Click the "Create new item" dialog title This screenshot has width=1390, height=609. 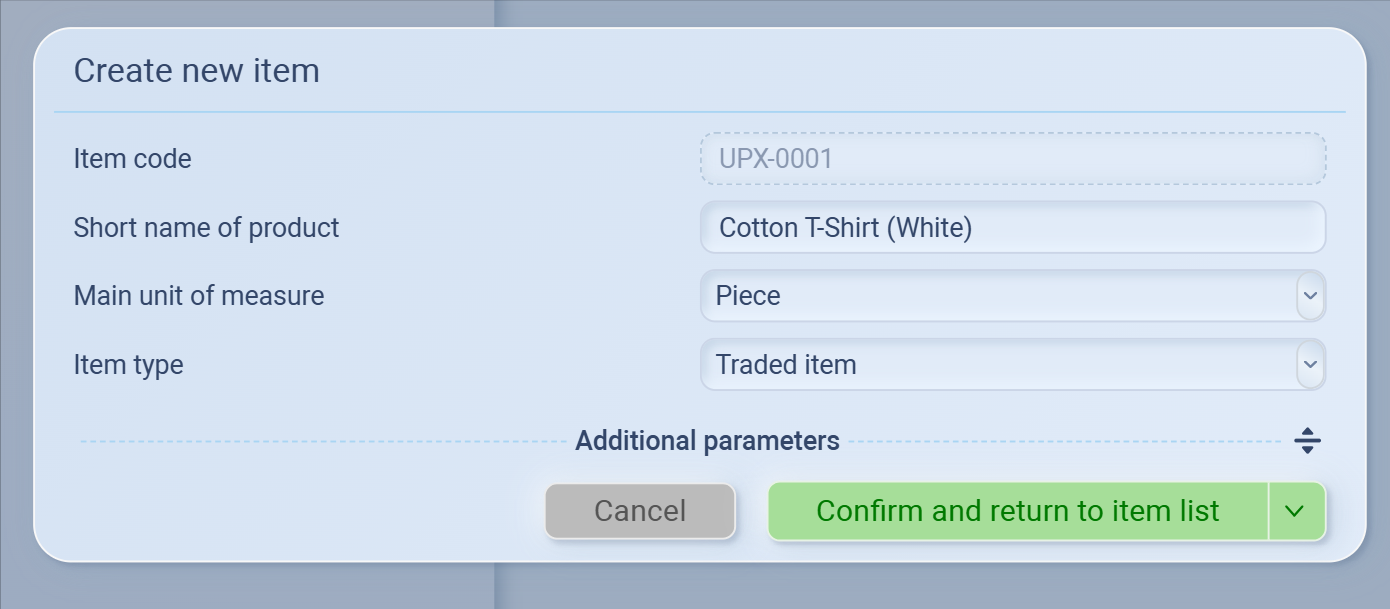(x=196, y=71)
